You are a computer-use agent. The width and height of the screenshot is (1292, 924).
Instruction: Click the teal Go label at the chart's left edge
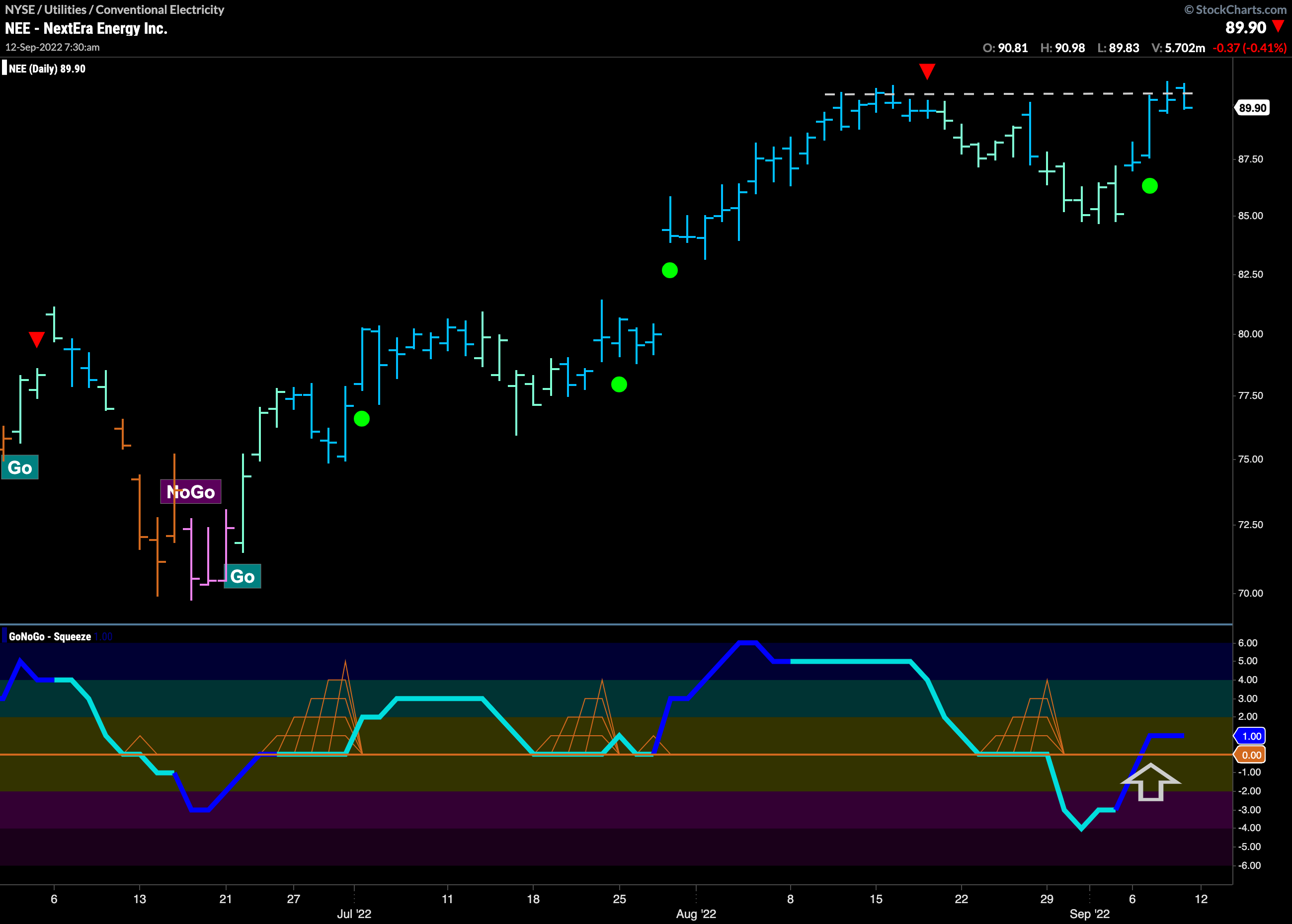click(x=20, y=467)
